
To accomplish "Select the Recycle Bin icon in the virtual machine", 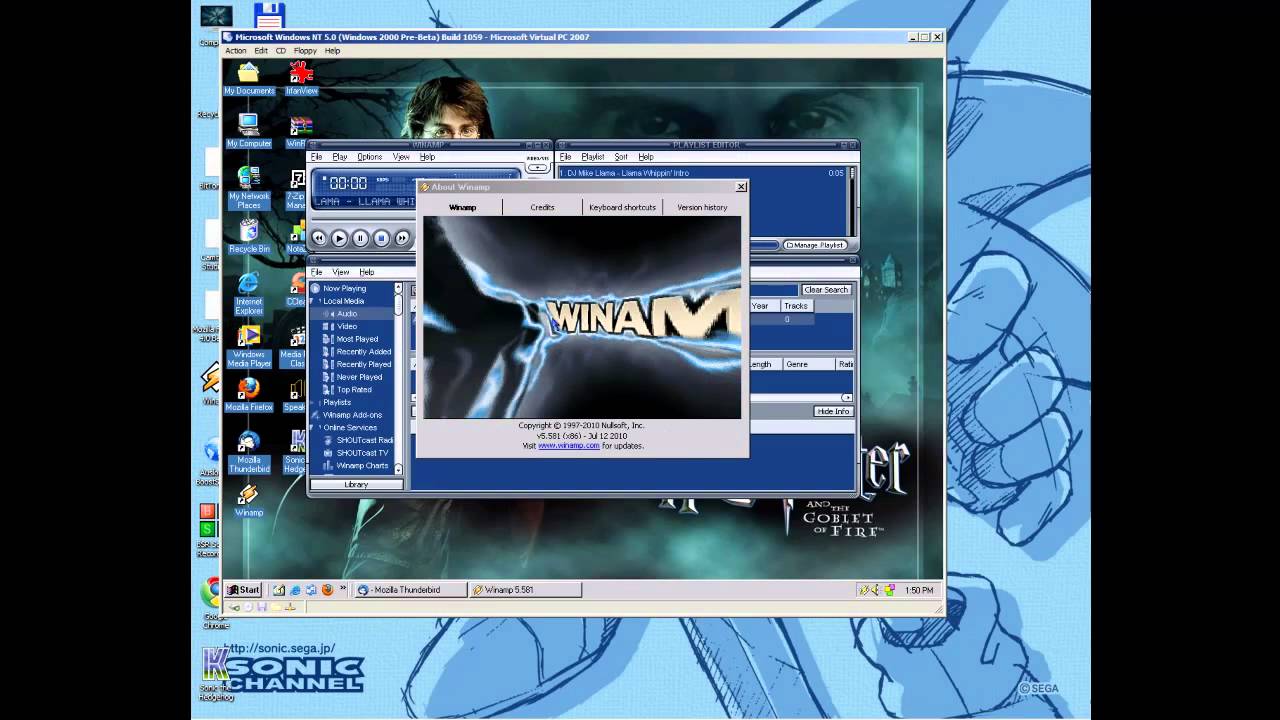I will [x=249, y=236].
